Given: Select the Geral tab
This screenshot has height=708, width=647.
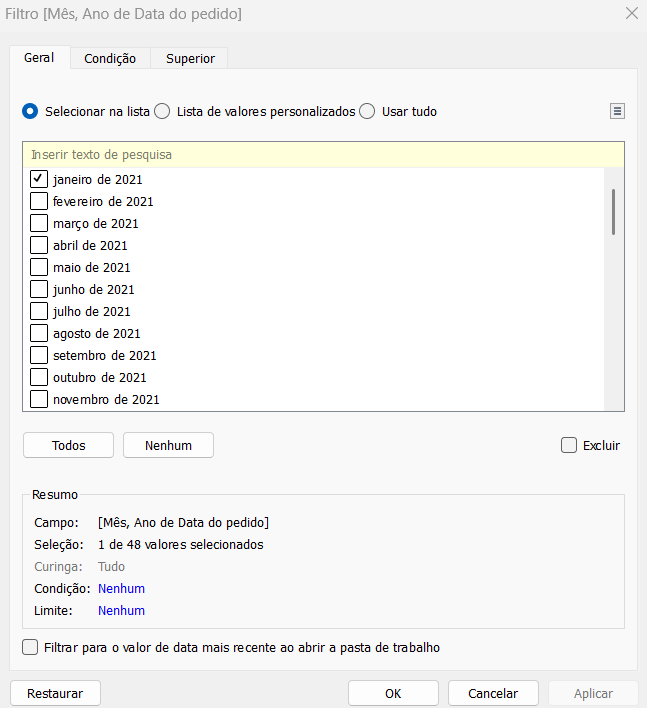Looking at the screenshot, I should 39,58.
